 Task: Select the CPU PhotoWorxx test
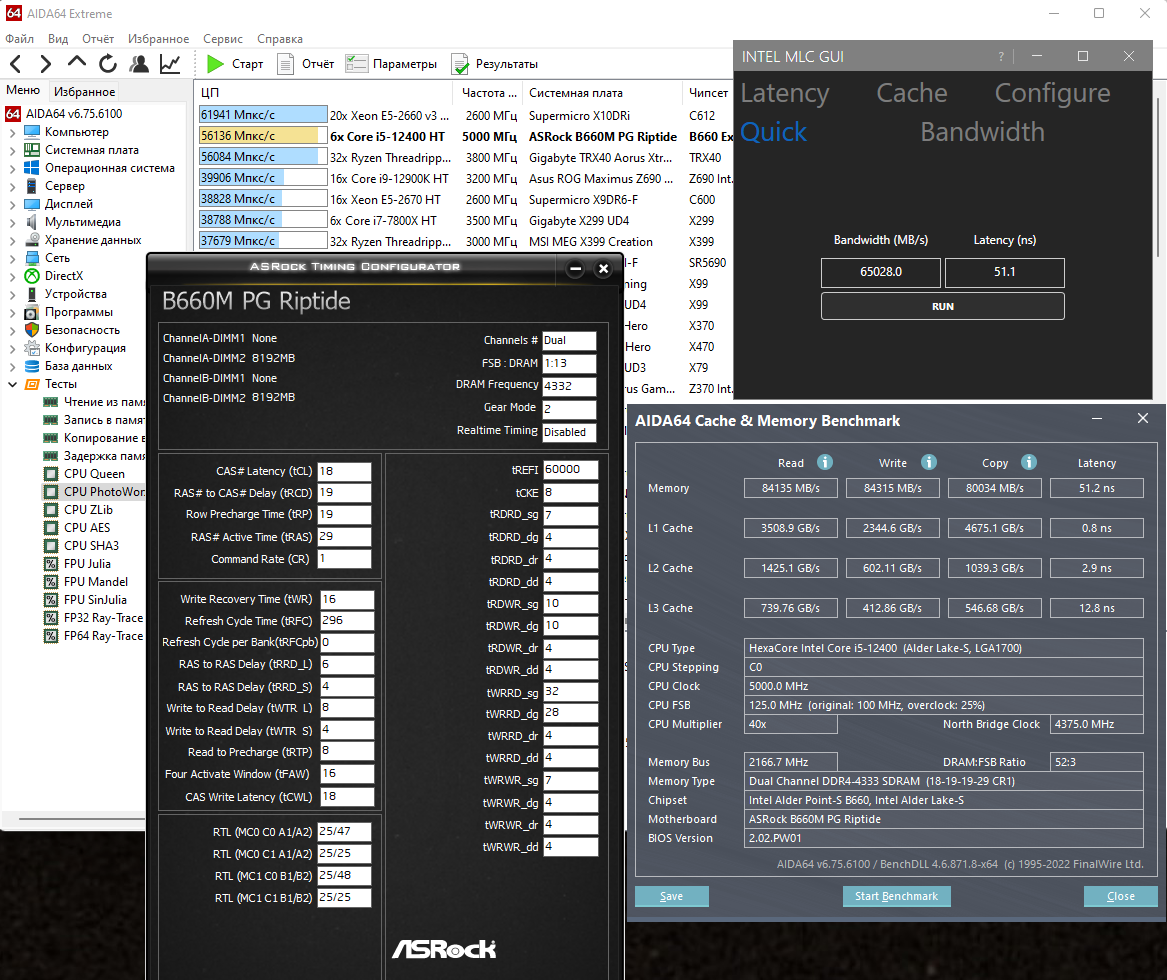[x=104, y=492]
